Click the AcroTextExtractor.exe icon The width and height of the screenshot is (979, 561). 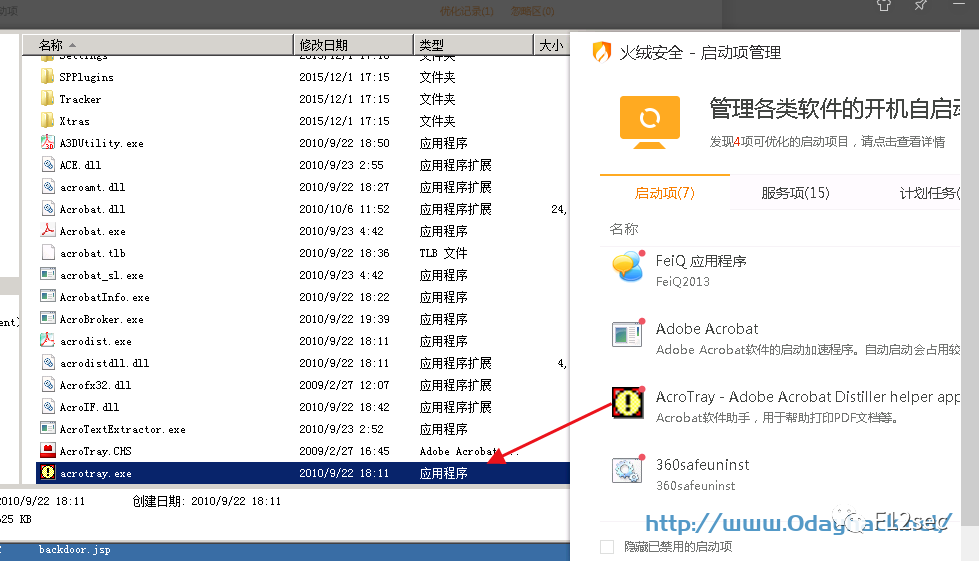point(47,429)
